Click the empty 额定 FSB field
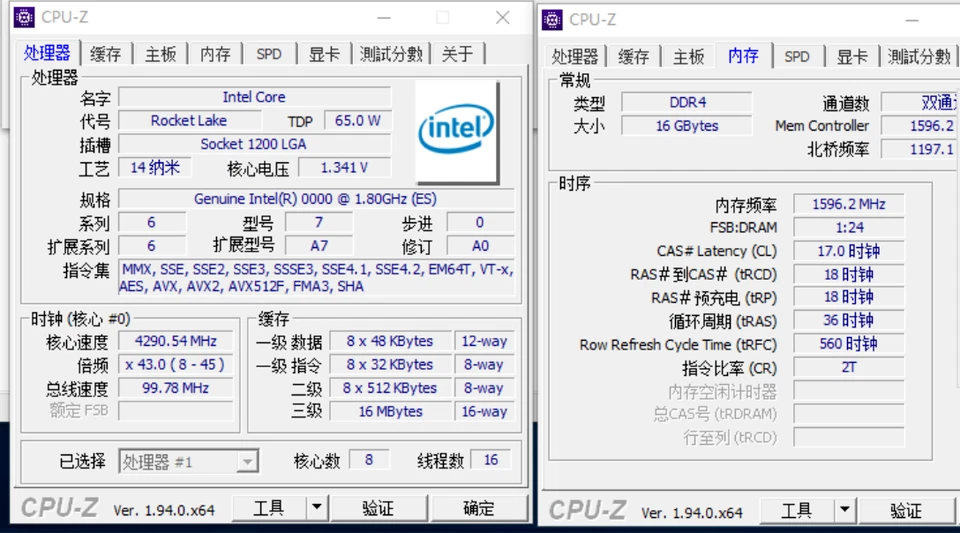 pos(176,411)
